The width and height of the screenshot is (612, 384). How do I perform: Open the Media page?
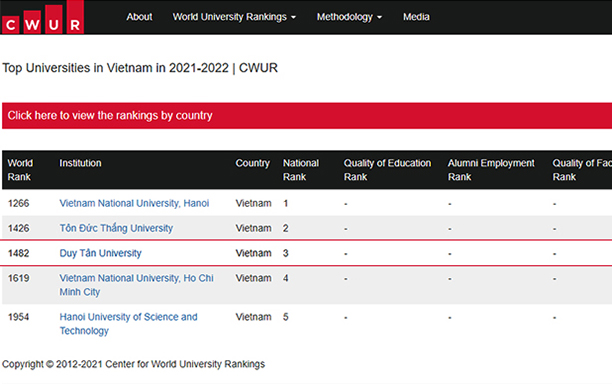416,17
